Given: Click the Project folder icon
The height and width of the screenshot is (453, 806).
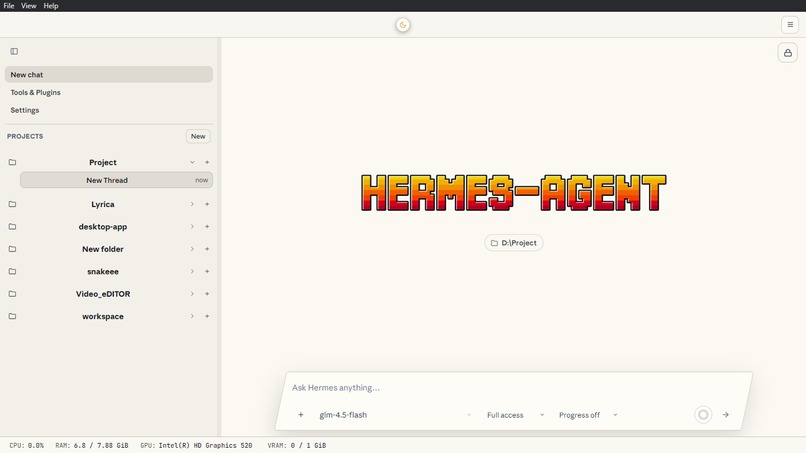Looking at the screenshot, I should 12,162.
